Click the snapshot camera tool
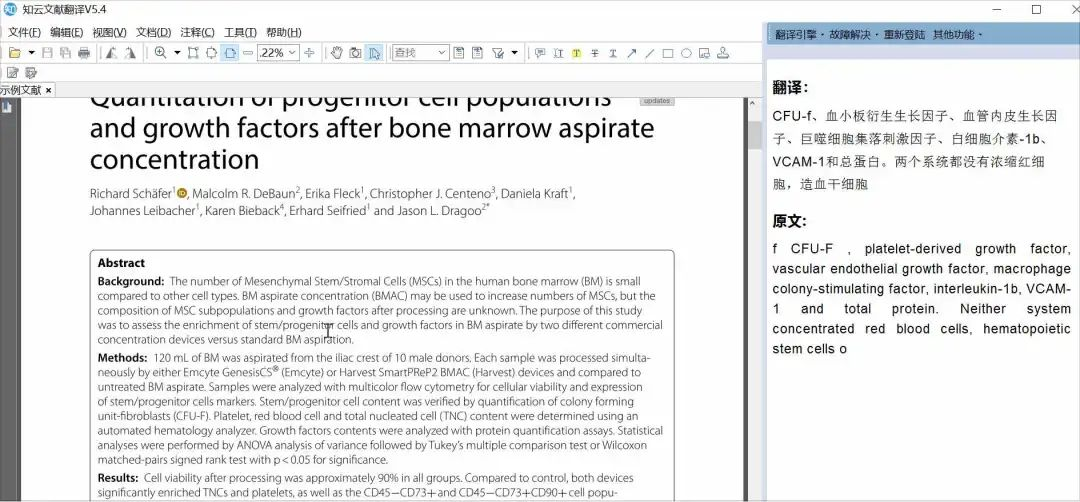 pyautogui.click(x=355, y=53)
